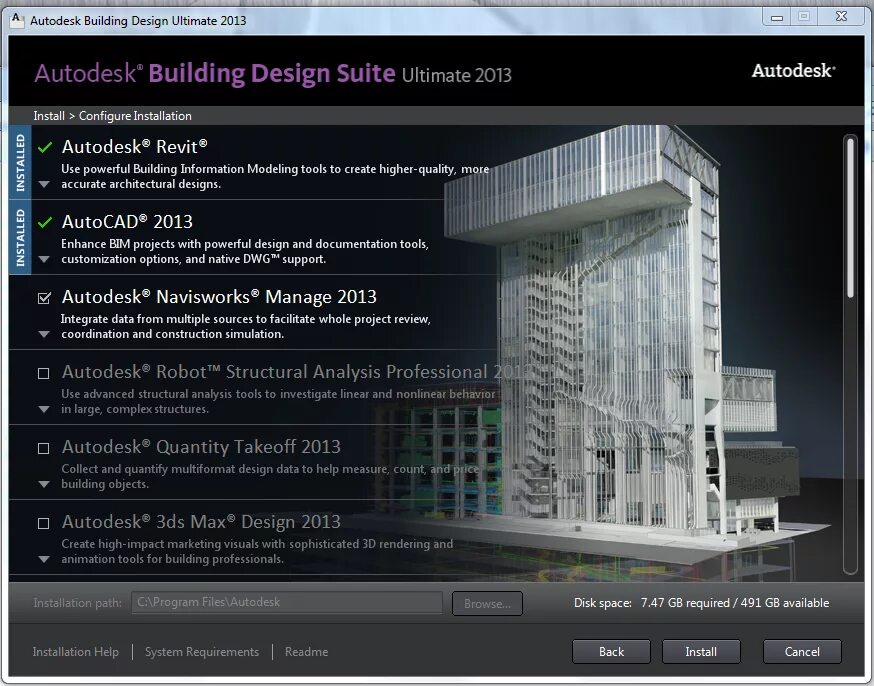
Task: Click the INSTALLED label beside AutoCAD
Action: (x=20, y=237)
